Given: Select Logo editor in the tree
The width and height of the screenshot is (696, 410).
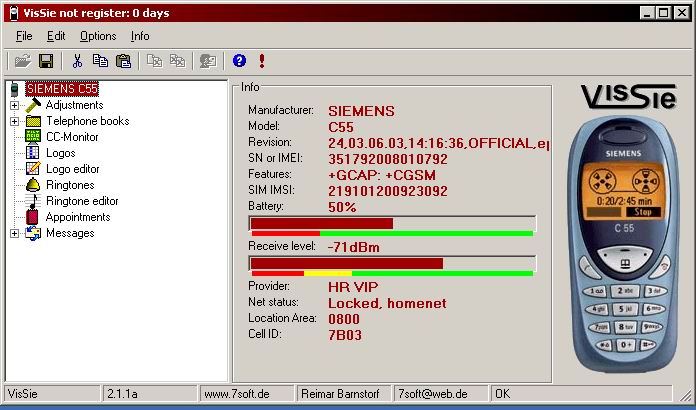Looking at the screenshot, I should click(x=73, y=169).
